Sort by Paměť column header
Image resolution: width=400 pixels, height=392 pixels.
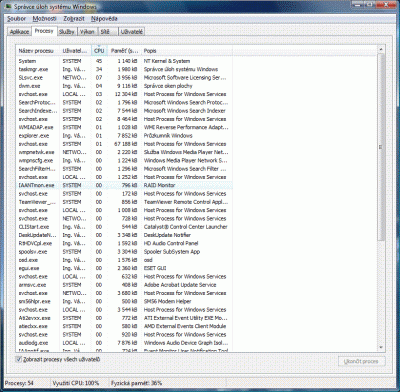(124, 51)
